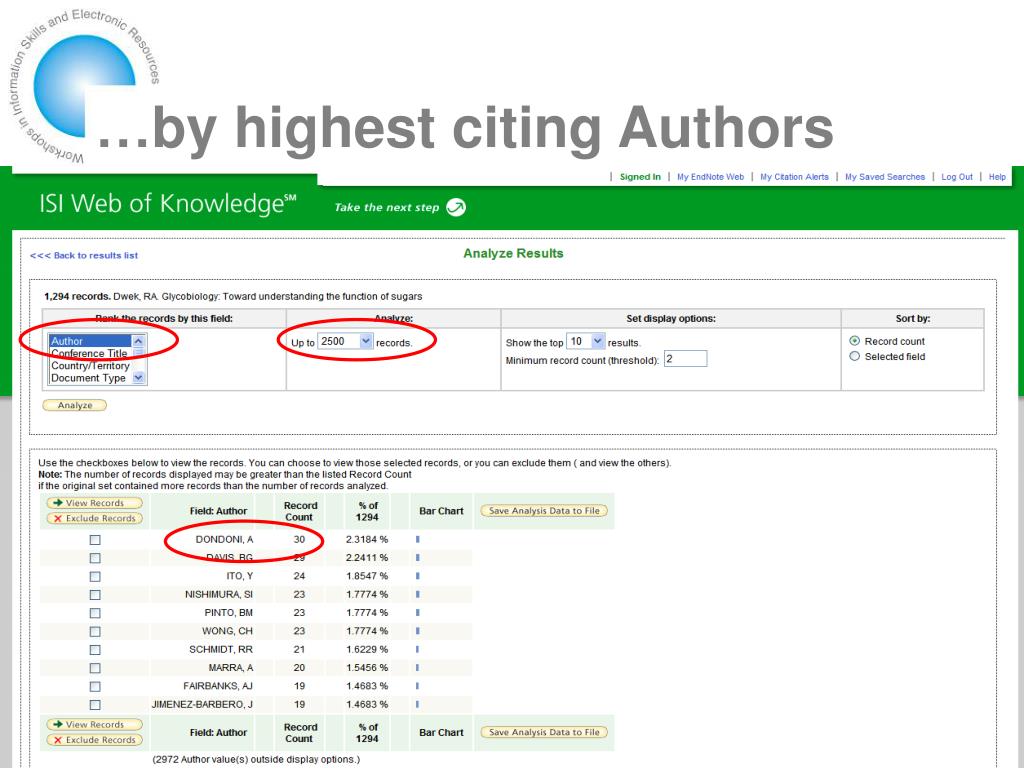This screenshot has width=1024, height=768.
Task: Click the bottom Exclude Records button
Action: click(x=95, y=740)
